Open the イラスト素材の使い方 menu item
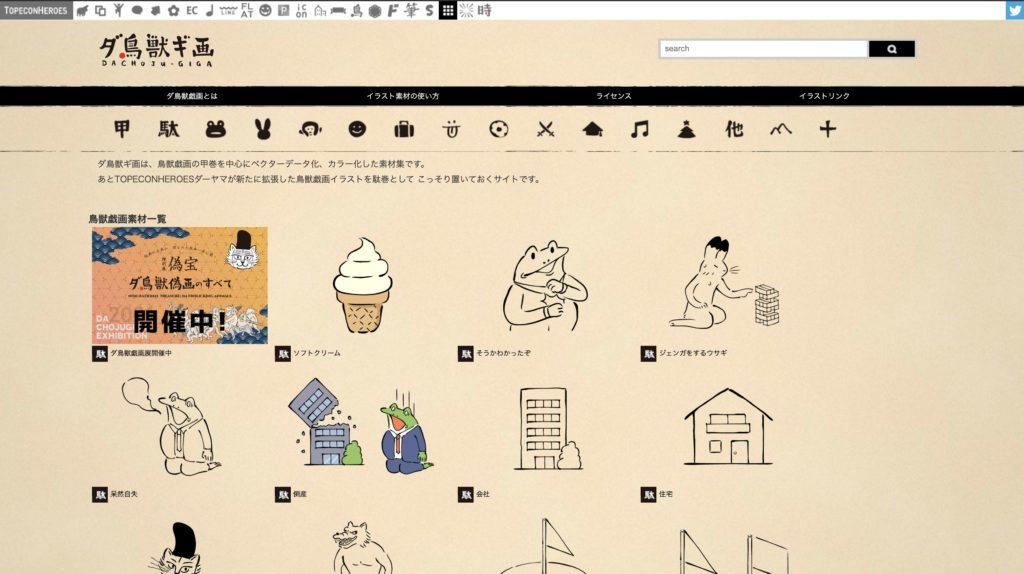 click(x=403, y=96)
